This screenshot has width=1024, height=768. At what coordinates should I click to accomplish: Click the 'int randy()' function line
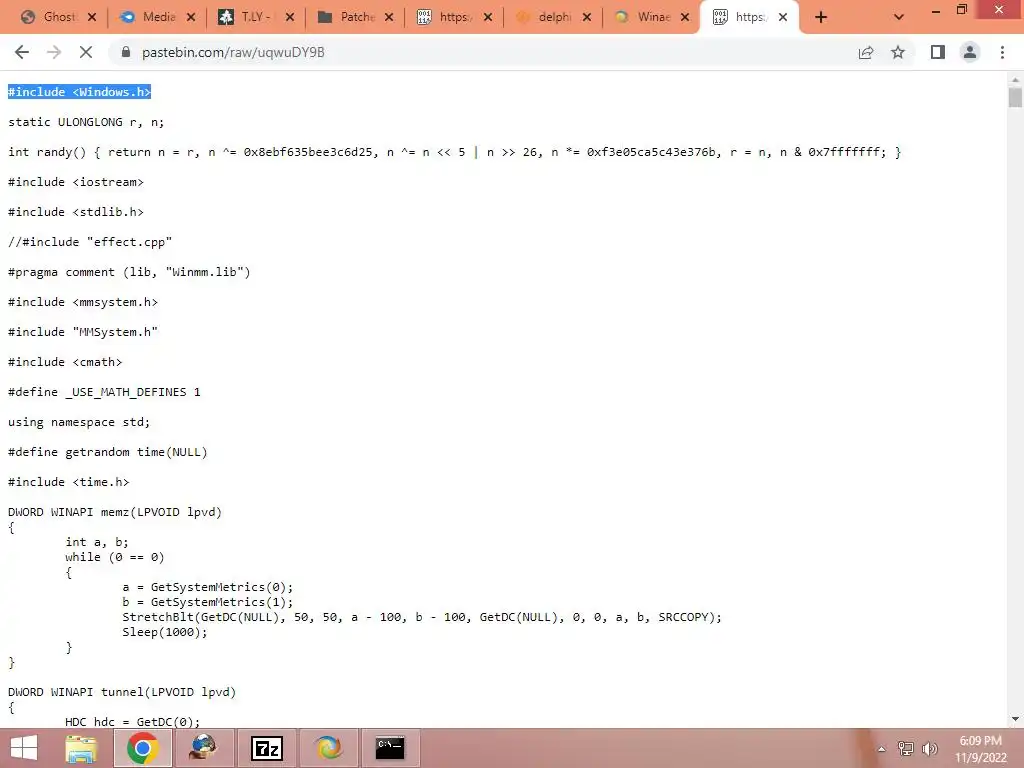455,152
